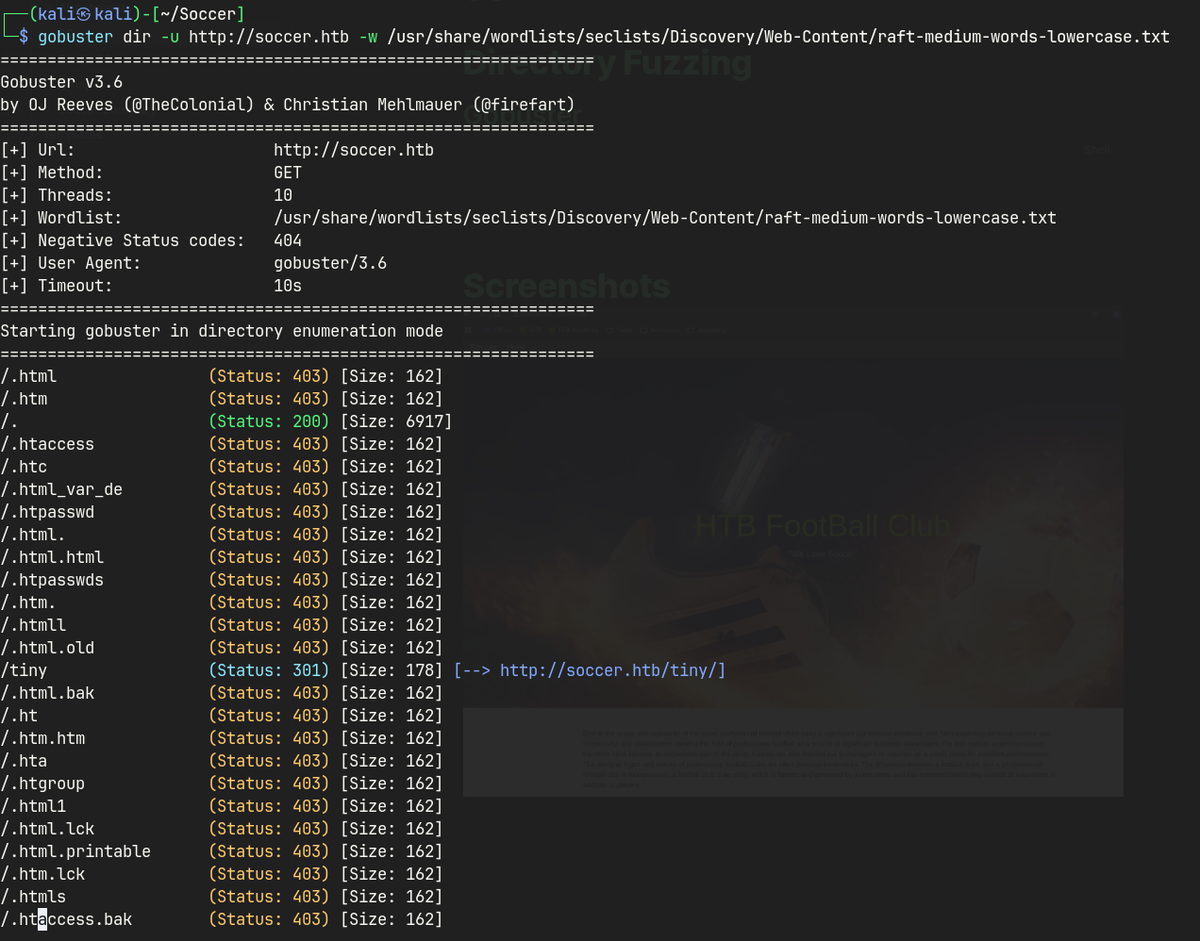
Task: Click the "/.ht" result entry
Action: 19,715
